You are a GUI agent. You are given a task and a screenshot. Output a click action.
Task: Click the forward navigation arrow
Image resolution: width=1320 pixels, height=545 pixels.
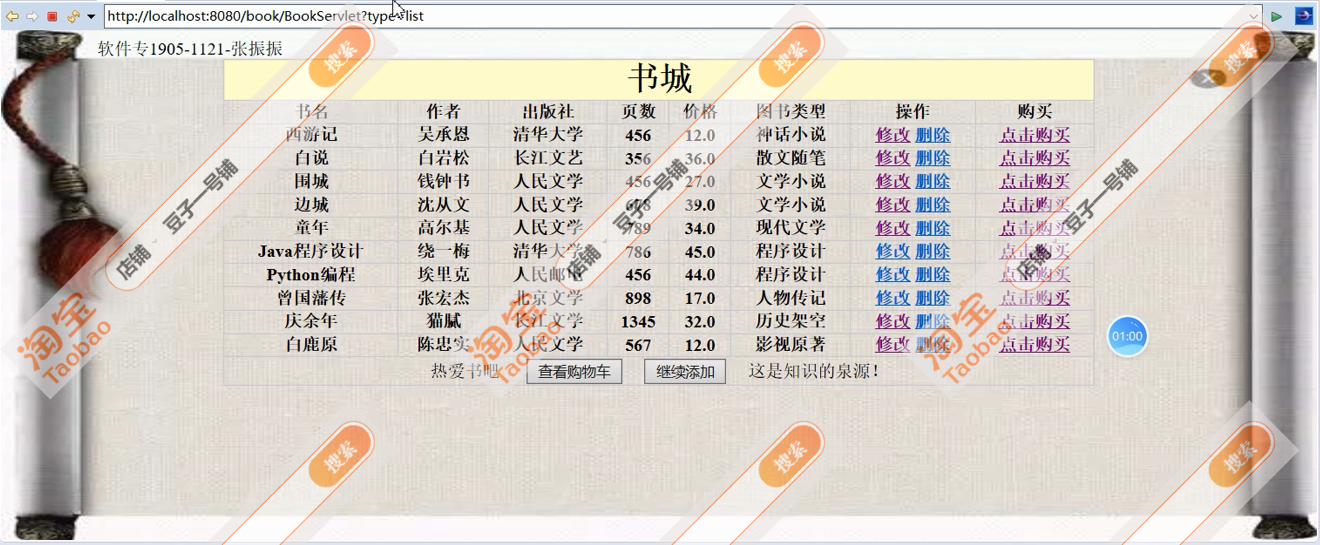tap(32, 16)
